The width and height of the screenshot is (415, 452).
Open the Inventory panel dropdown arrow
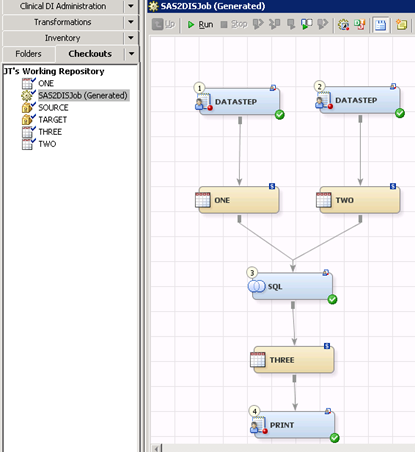point(131,38)
